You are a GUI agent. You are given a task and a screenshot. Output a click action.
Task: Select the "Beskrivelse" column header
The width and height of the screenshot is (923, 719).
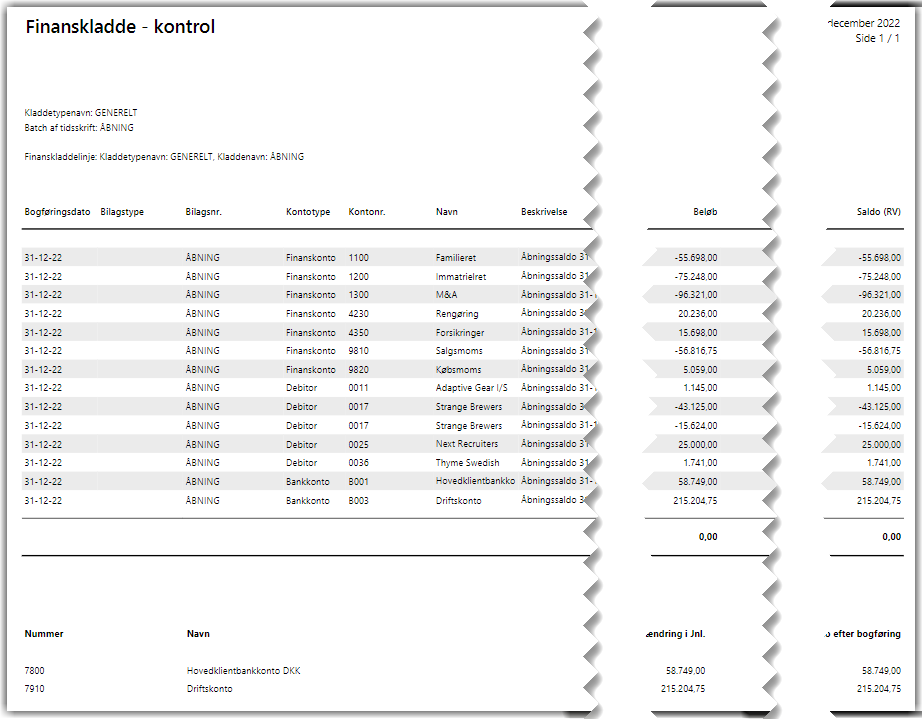(x=544, y=212)
